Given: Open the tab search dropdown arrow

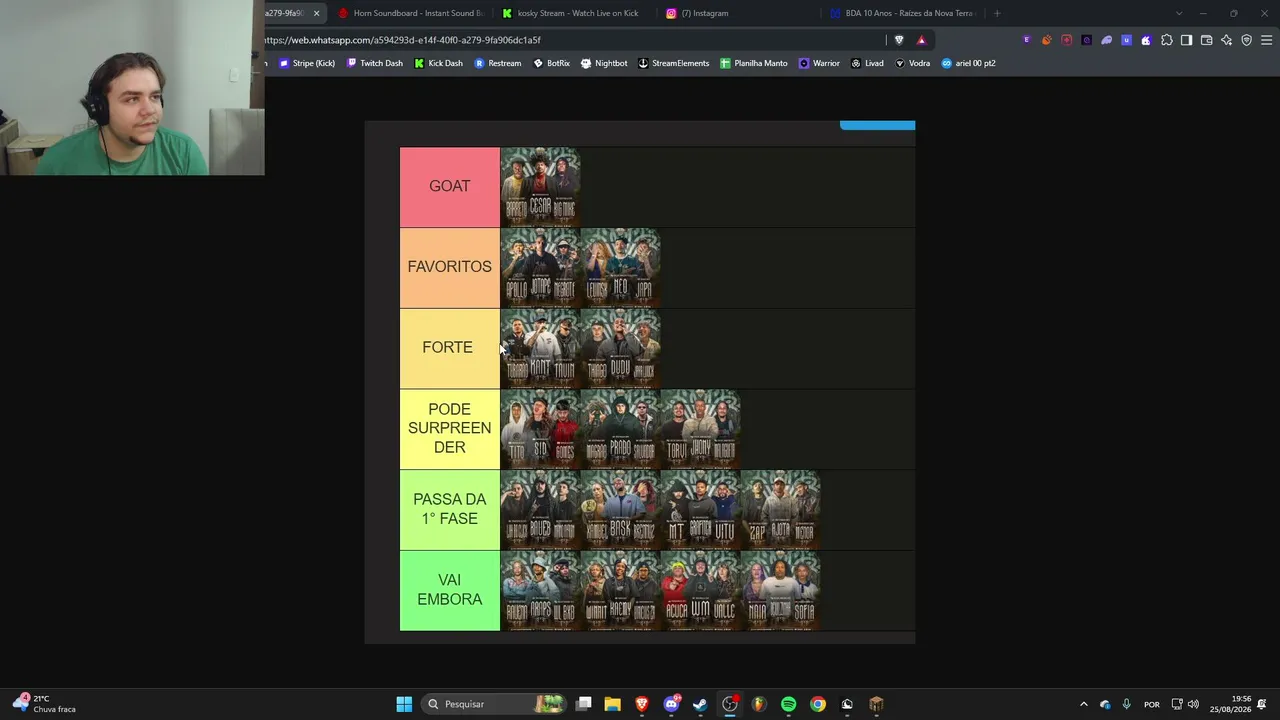Looking at the screenshot, I should click(x=1178, y=13).
